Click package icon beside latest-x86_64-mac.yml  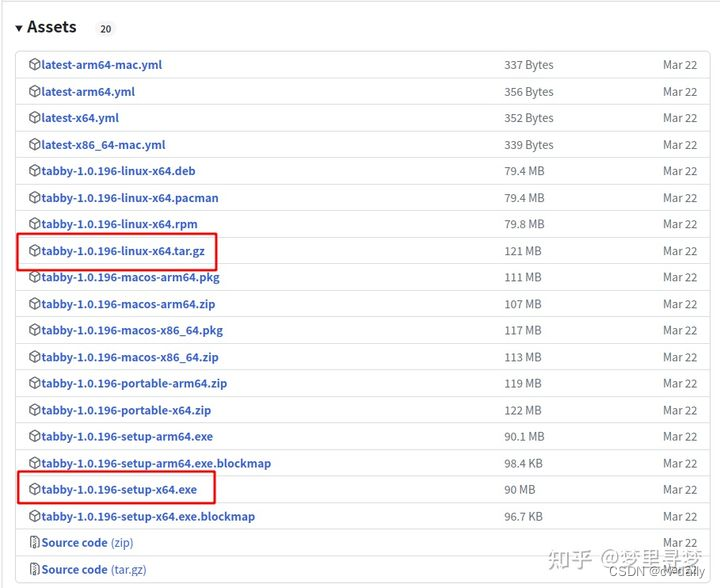click(34, 145)
